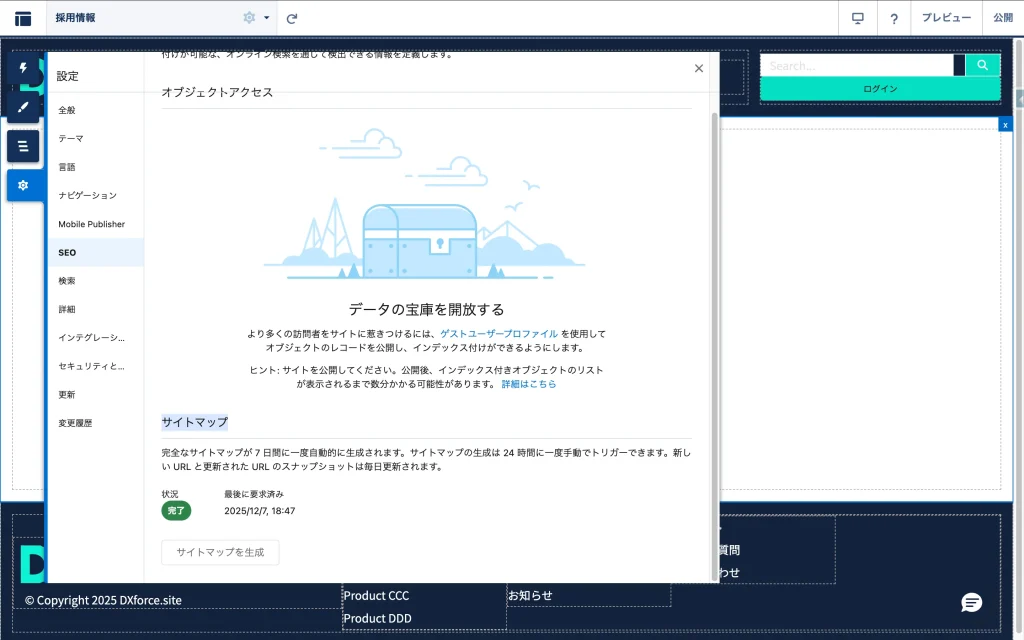Open the chat bubble icon

(x=971, y=602)
